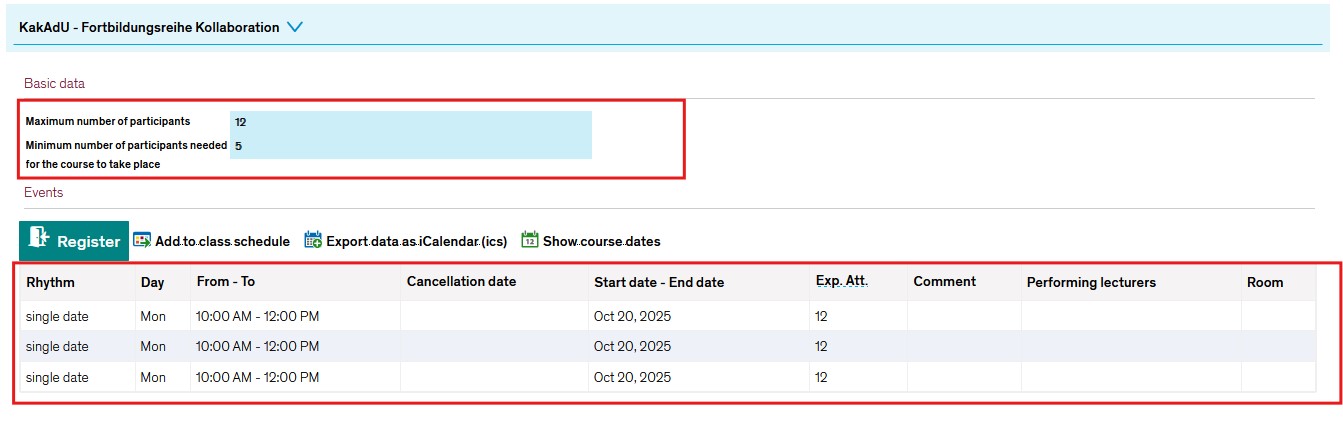The width and height of the screenshot is (1343, 422).
Task: Open the Add to class schedule link
Action: pyautogui.click(x=222, y=241)
